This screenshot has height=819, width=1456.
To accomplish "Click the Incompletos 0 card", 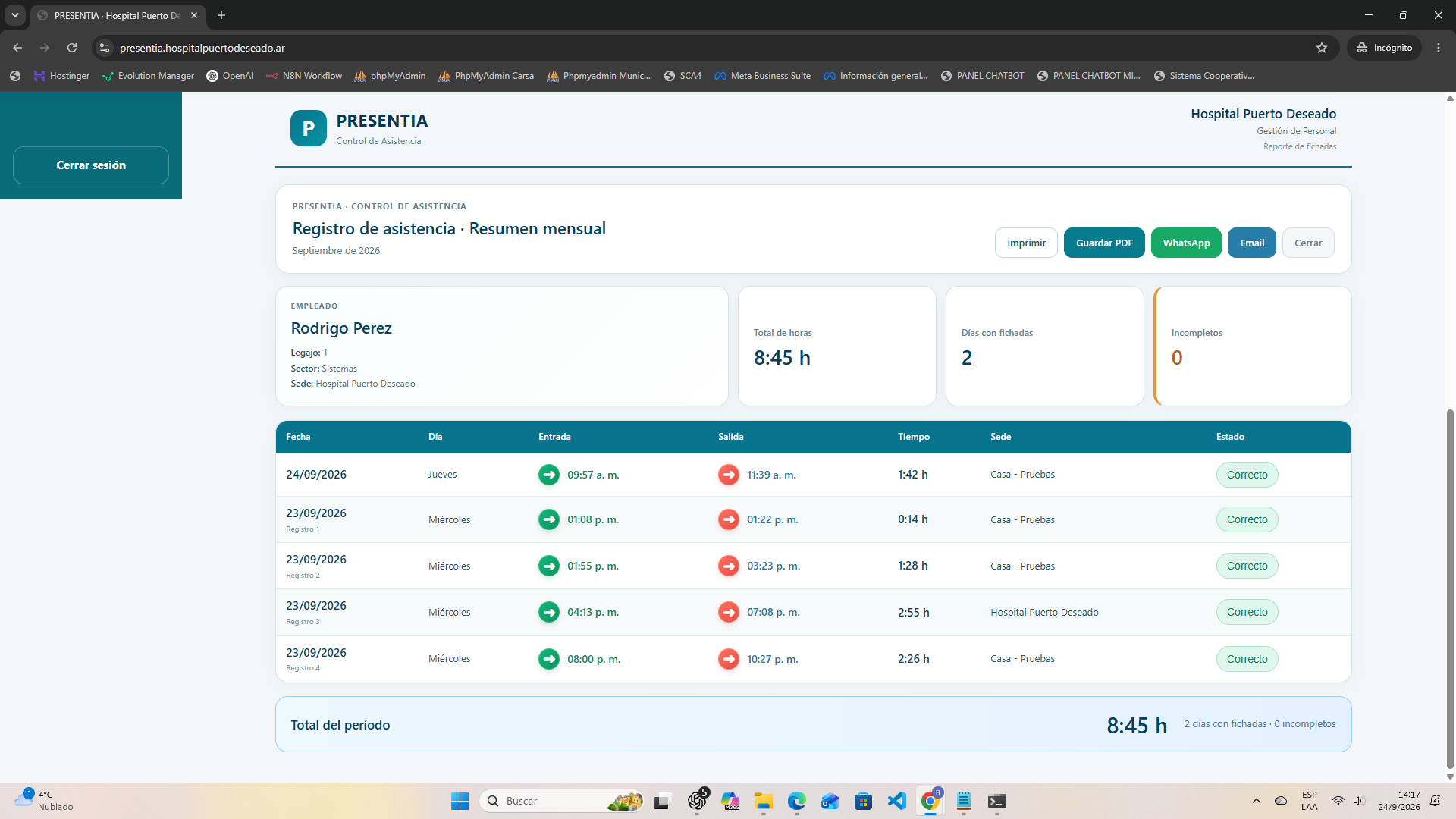I will 1253,346.
